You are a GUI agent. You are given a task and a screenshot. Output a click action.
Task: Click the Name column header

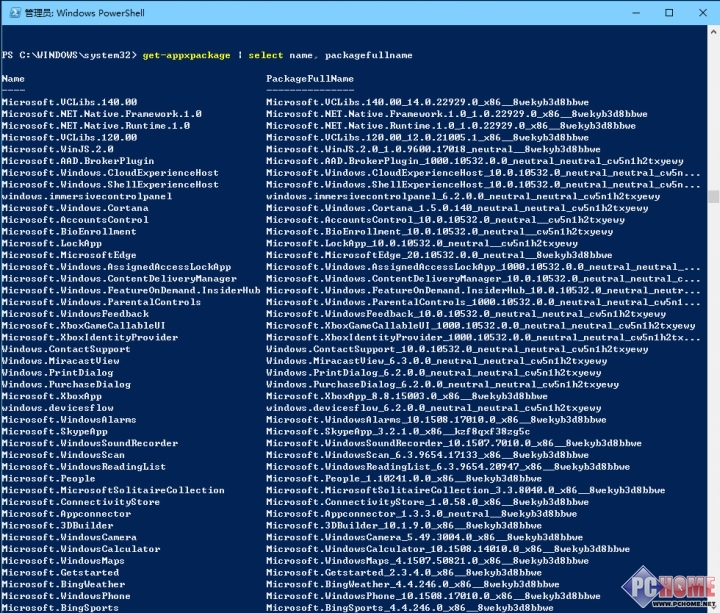tap(13, 79)
